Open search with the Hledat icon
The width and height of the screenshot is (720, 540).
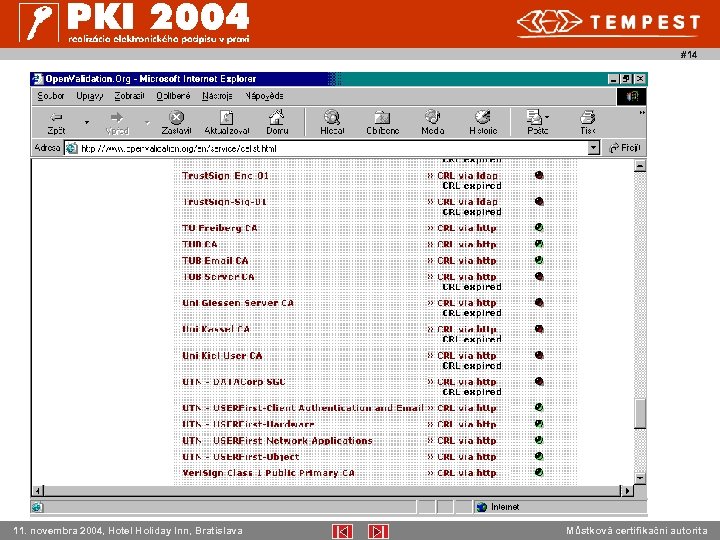click(x=332, y=122)
